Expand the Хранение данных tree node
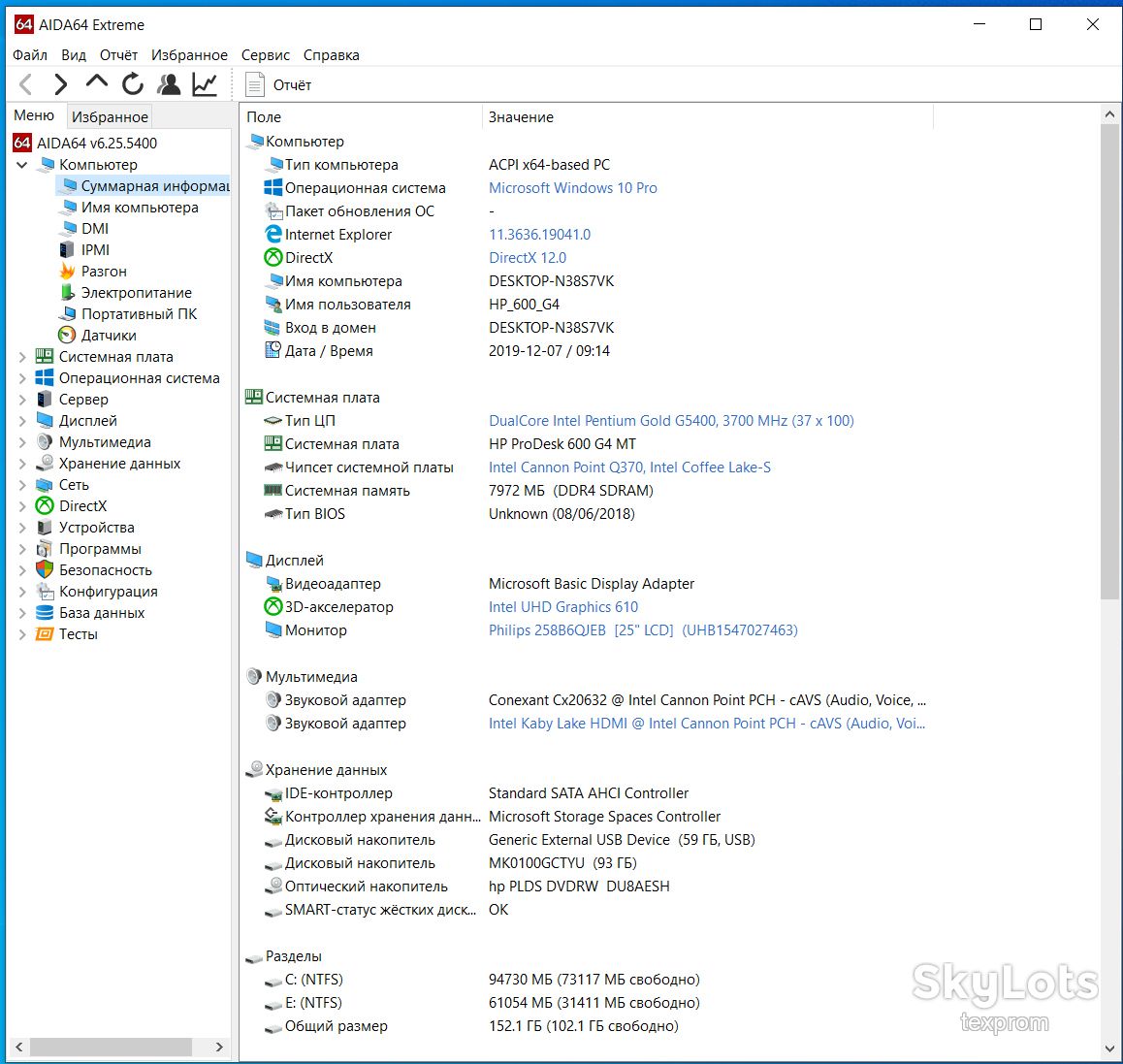The width and height of the screenshot is (1123, 1064). 21,464
